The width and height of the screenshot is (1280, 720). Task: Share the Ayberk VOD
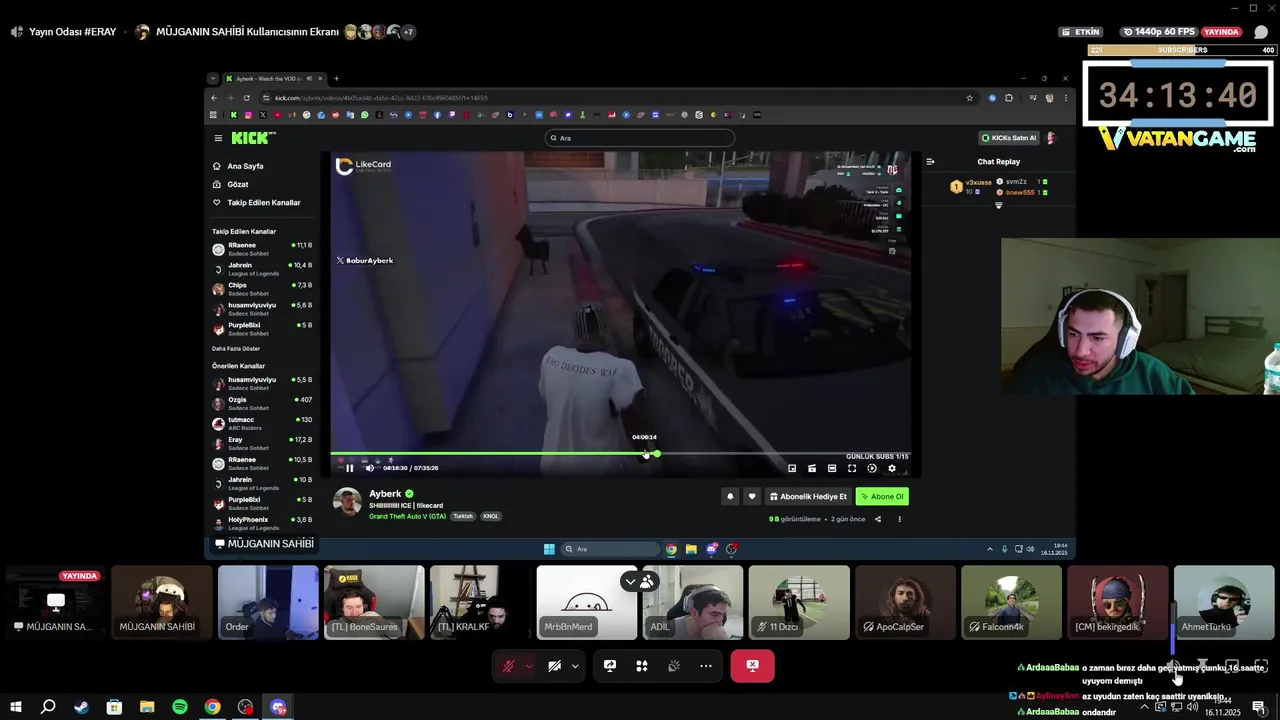(878, 519)
